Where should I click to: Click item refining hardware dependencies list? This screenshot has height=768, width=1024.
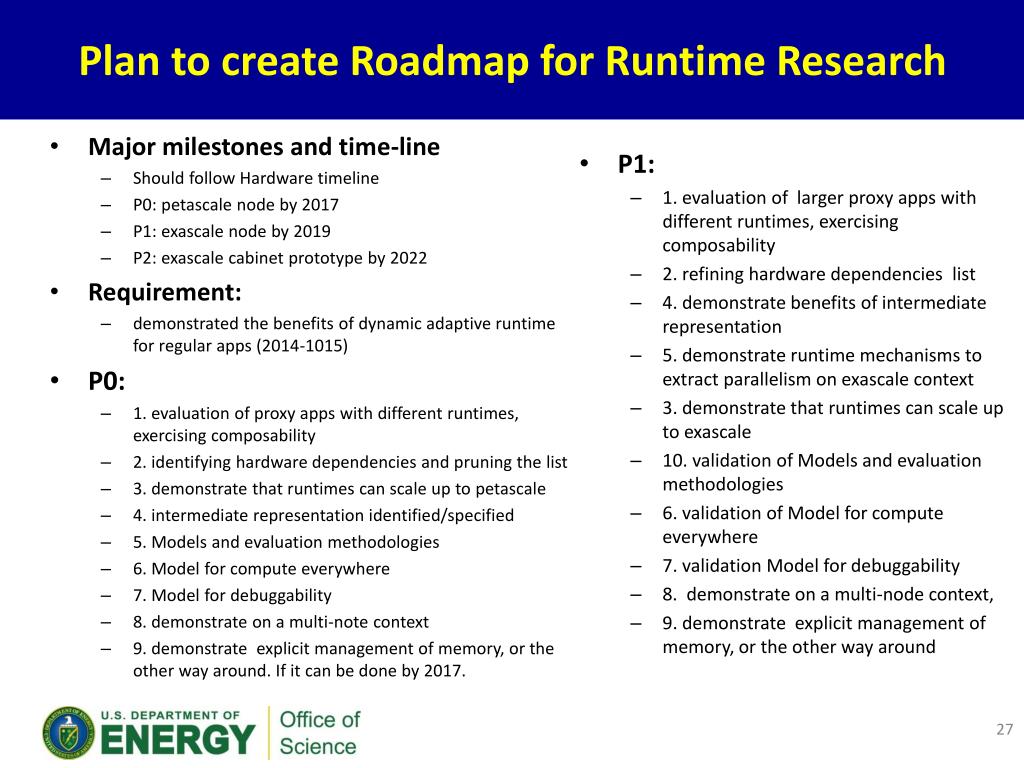[818, 274]
